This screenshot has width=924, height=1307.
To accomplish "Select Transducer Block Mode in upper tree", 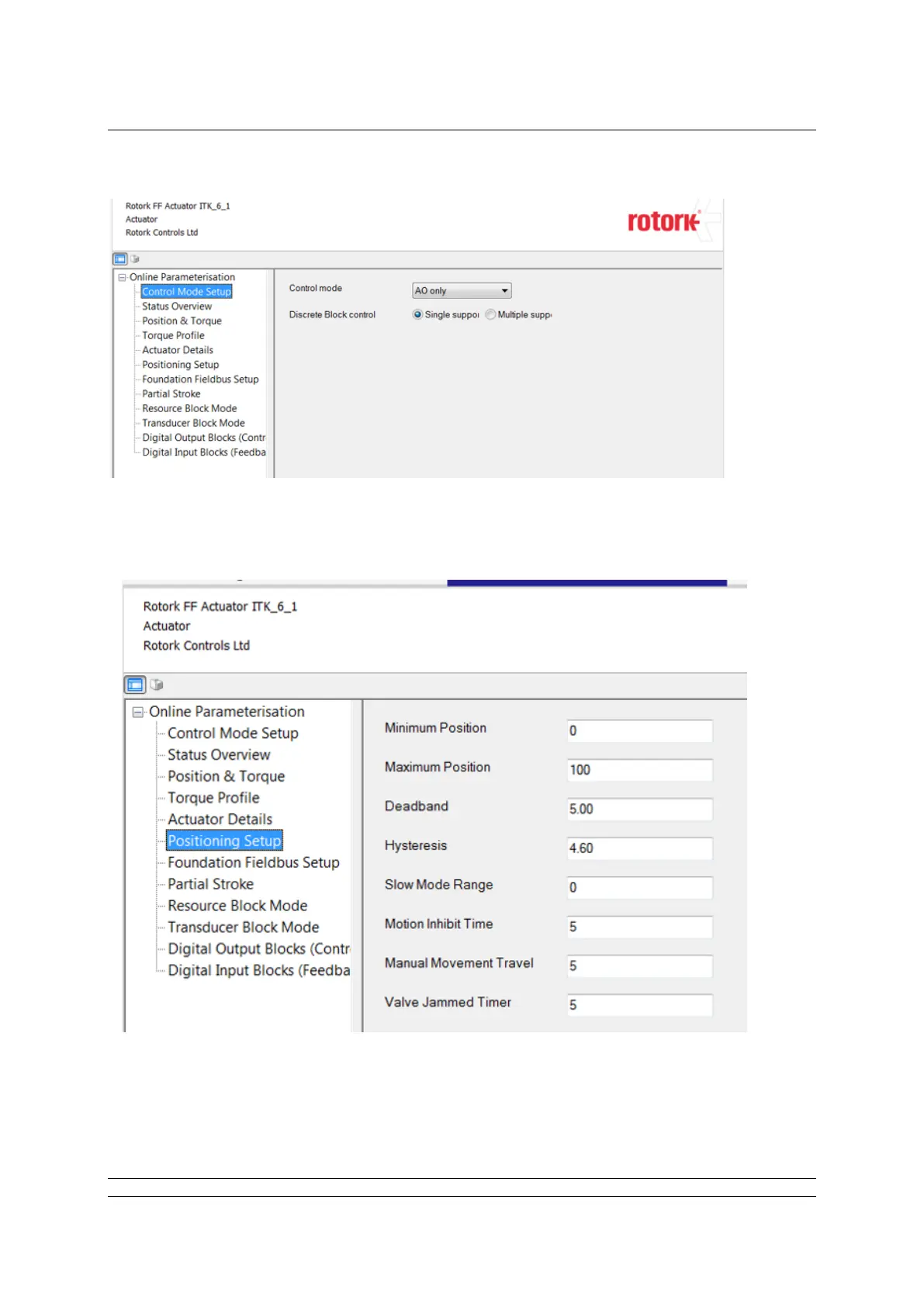I will 193,423.
